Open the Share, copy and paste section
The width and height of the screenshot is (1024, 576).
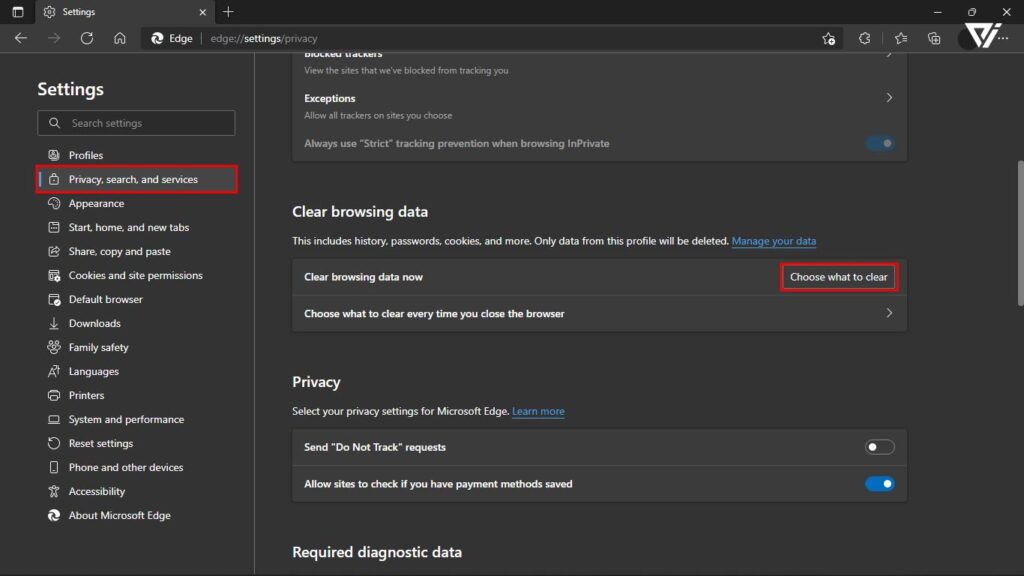(x=120, y=251)
